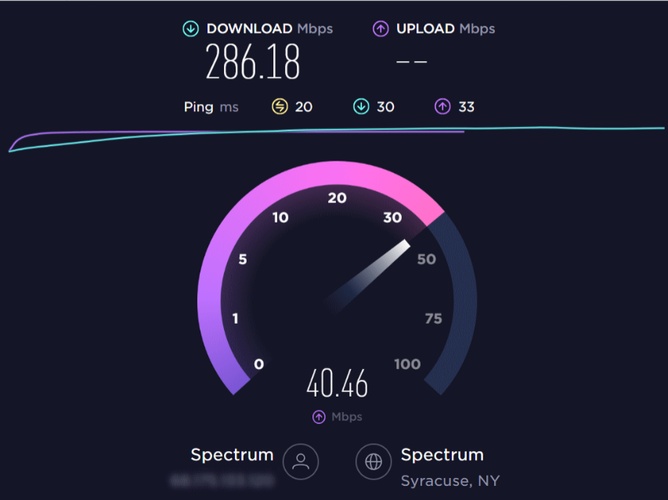Click the 40.46 current upload reading
The height and width of the screenshot is (500, 668).
point(337,384)
